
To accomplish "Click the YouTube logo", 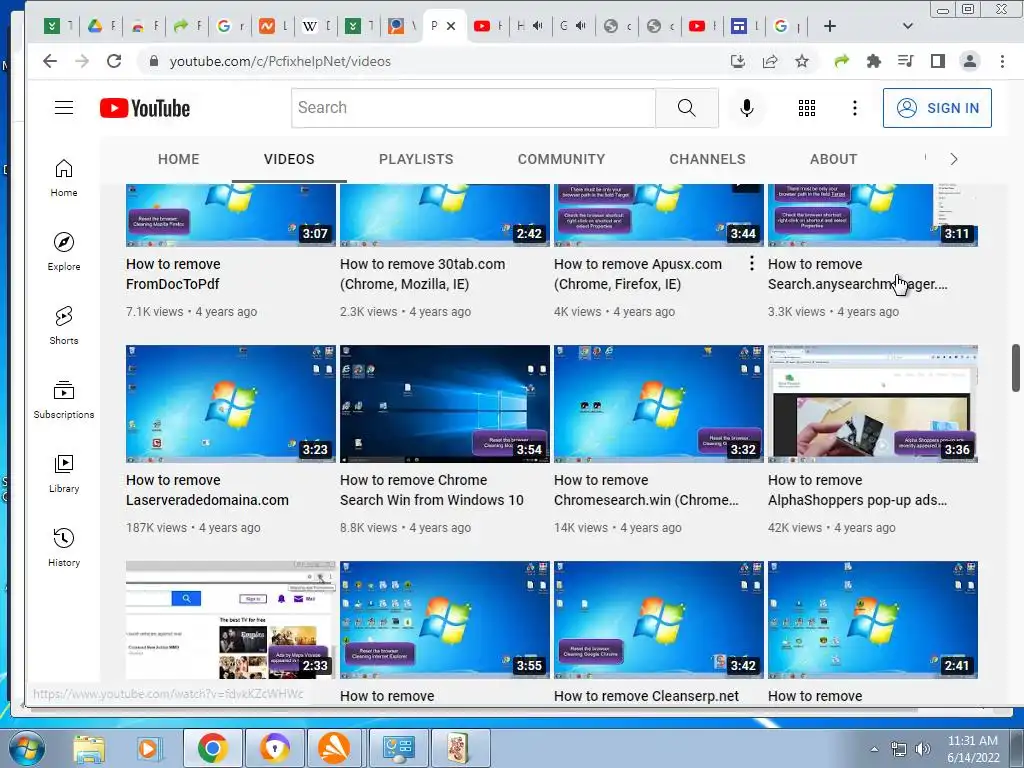I will point(145,108).
